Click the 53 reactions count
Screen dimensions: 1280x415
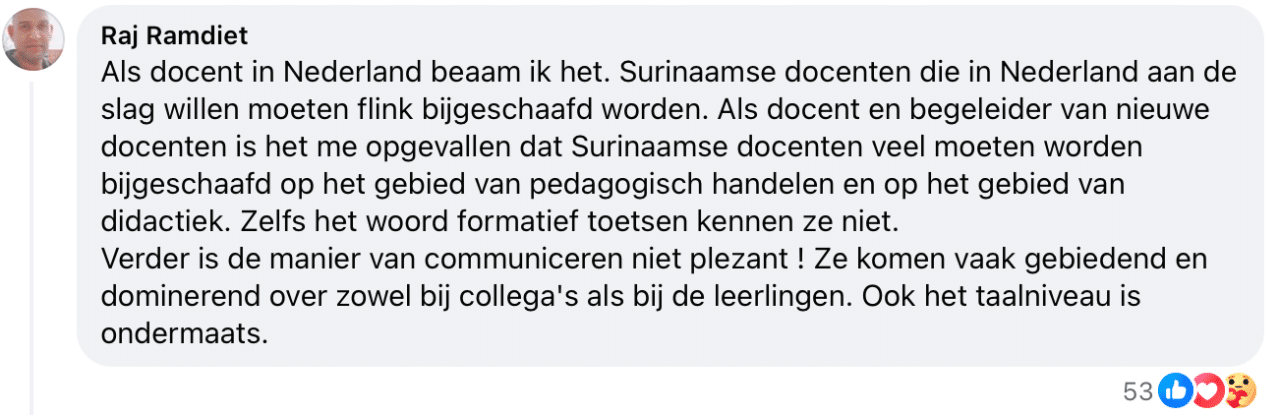(x=1138, y=391)
